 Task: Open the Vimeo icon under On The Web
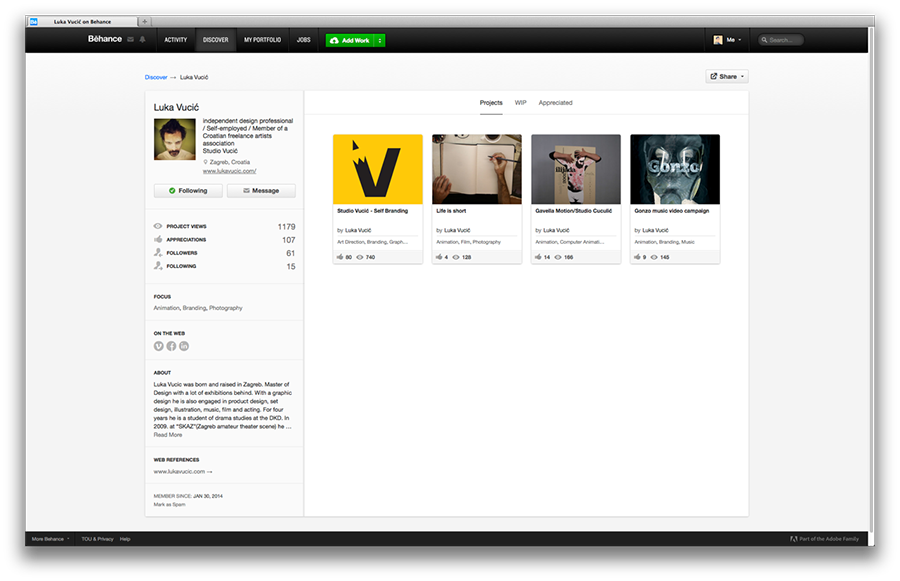tap(158, 346)
